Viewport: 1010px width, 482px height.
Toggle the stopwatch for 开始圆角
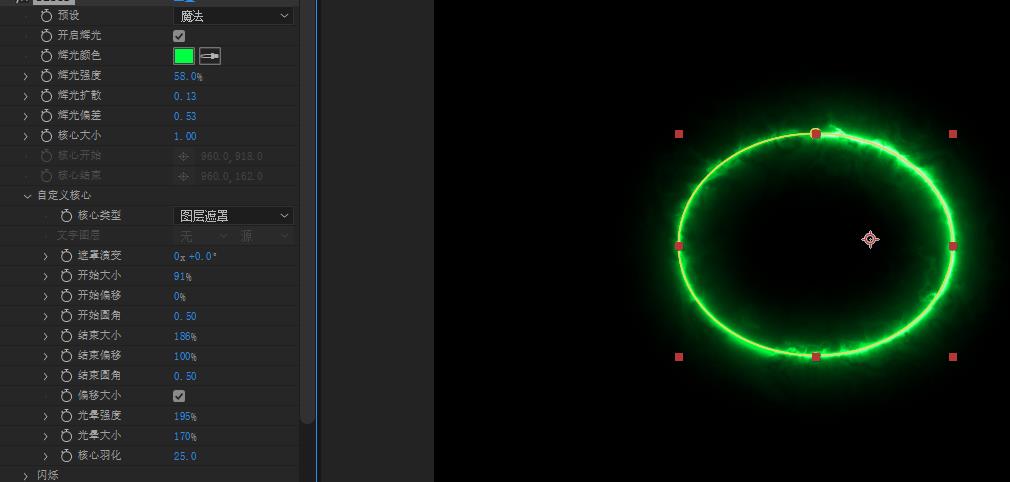click(66, 316)
